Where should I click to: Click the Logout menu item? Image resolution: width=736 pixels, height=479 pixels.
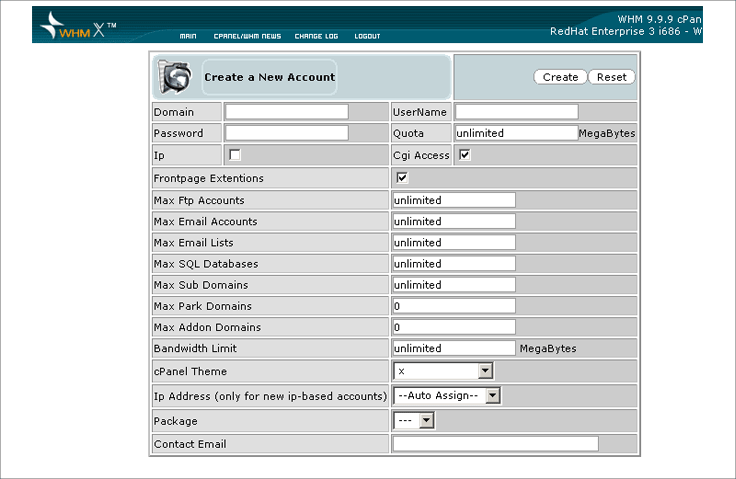coord(367,36)
